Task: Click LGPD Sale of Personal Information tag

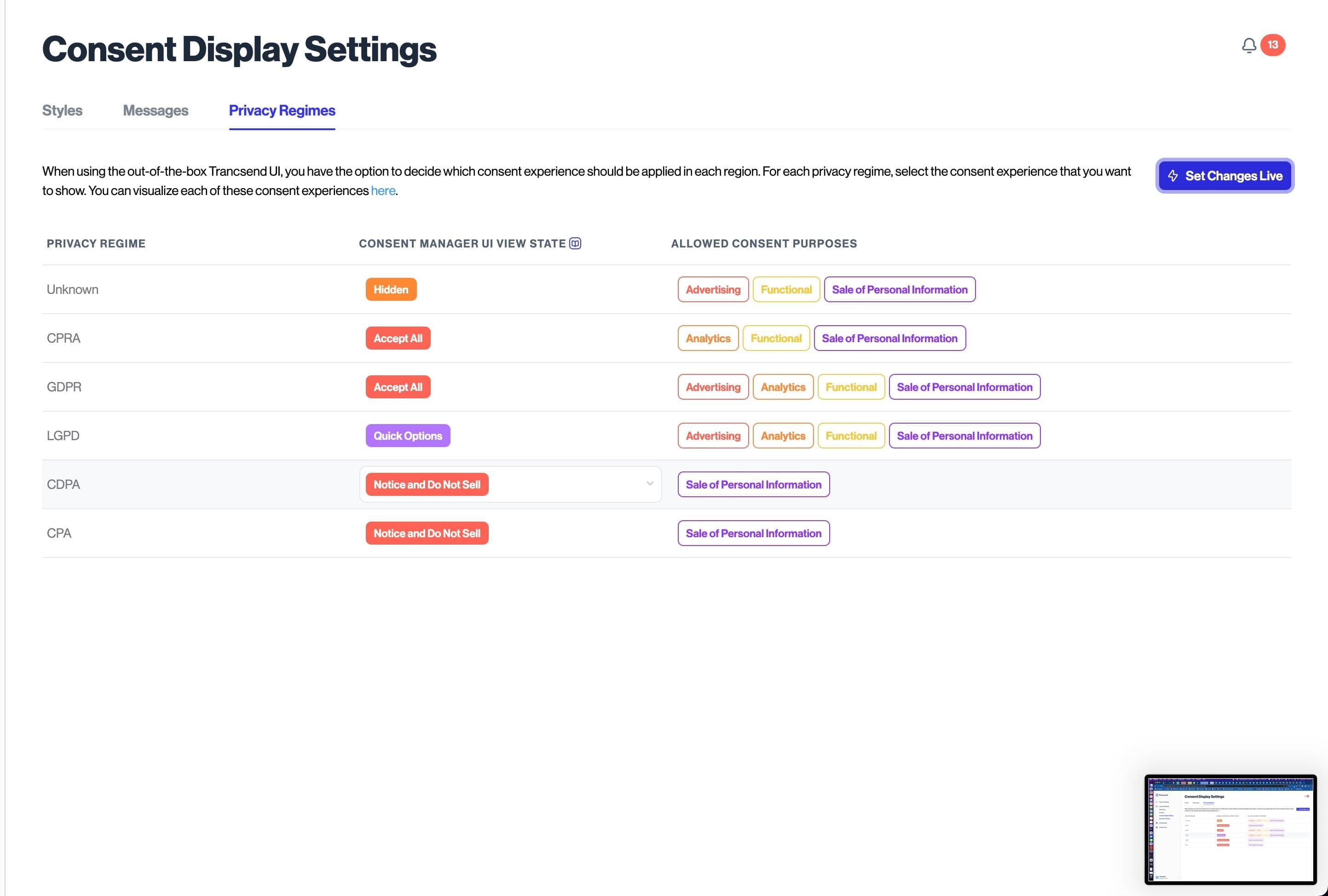Action: (x=964, y=436)
